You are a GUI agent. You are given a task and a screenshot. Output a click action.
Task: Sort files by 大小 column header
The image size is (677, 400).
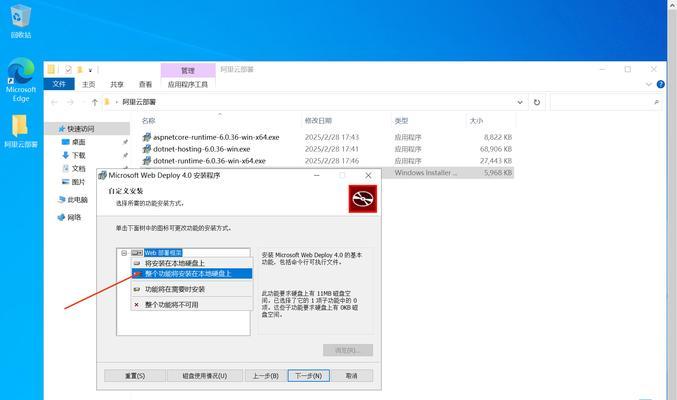tap(476, 121)
